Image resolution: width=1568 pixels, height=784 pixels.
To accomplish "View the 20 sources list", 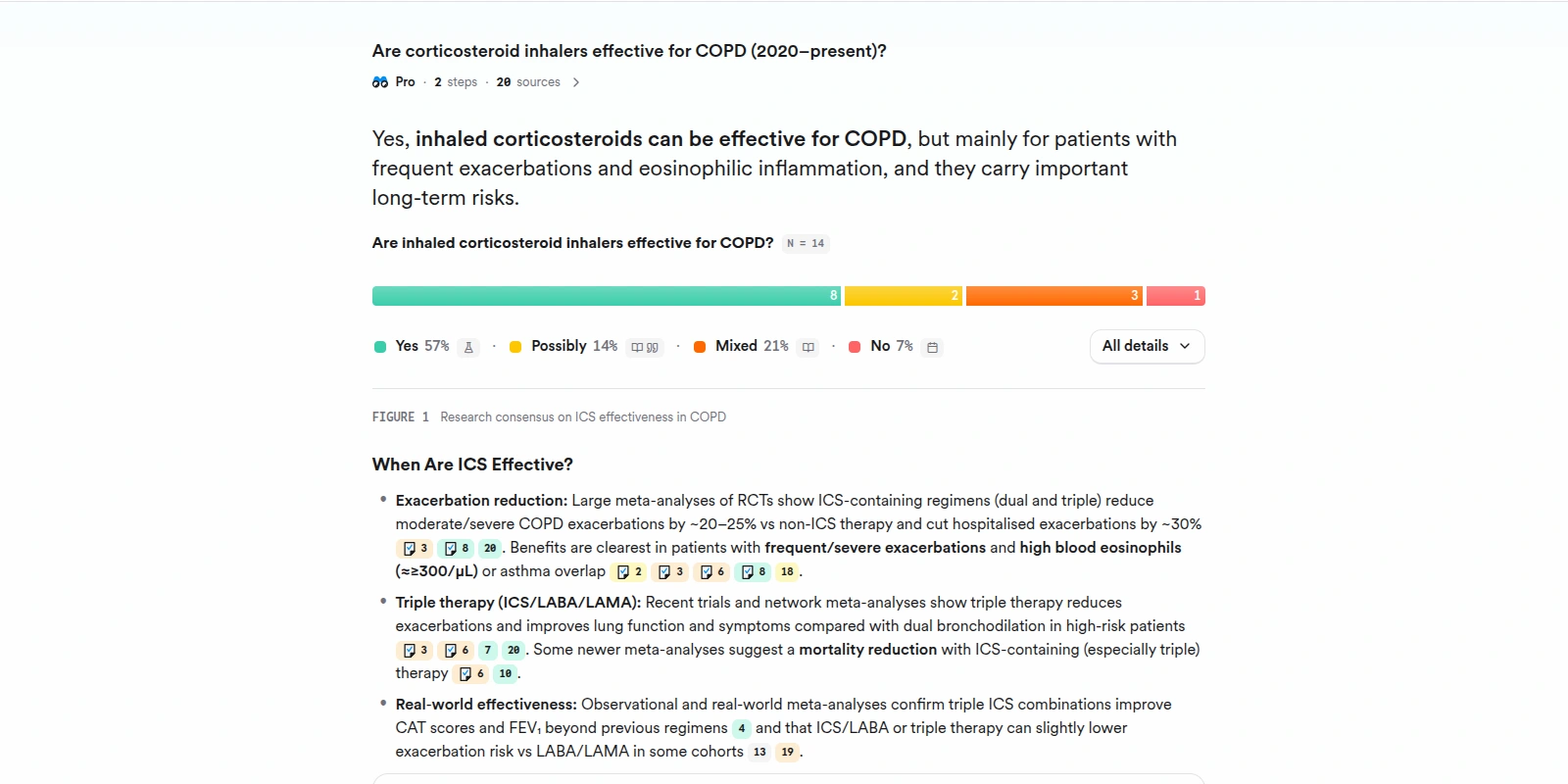I will (528, 82).
